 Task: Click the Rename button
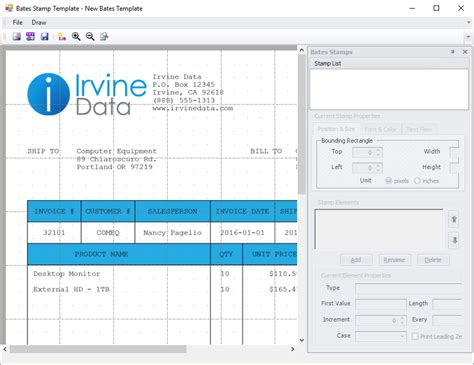pyautogui.click(x=394, y=260)
